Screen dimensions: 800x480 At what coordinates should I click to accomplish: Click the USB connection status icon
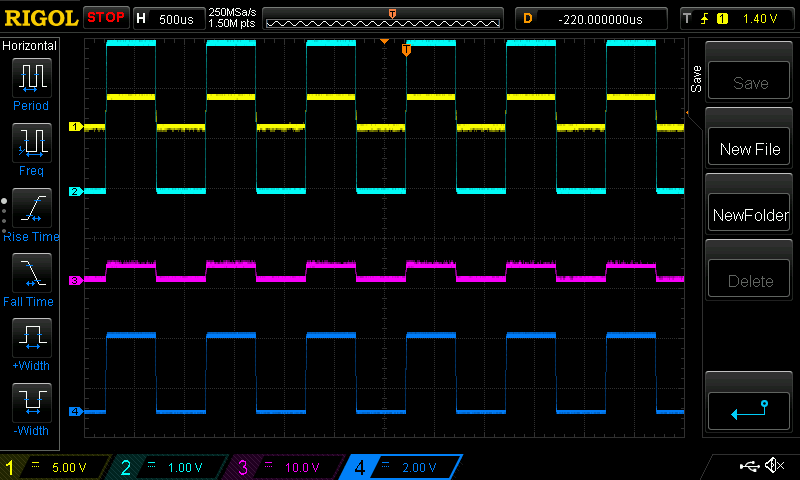(x=749, y=465)
